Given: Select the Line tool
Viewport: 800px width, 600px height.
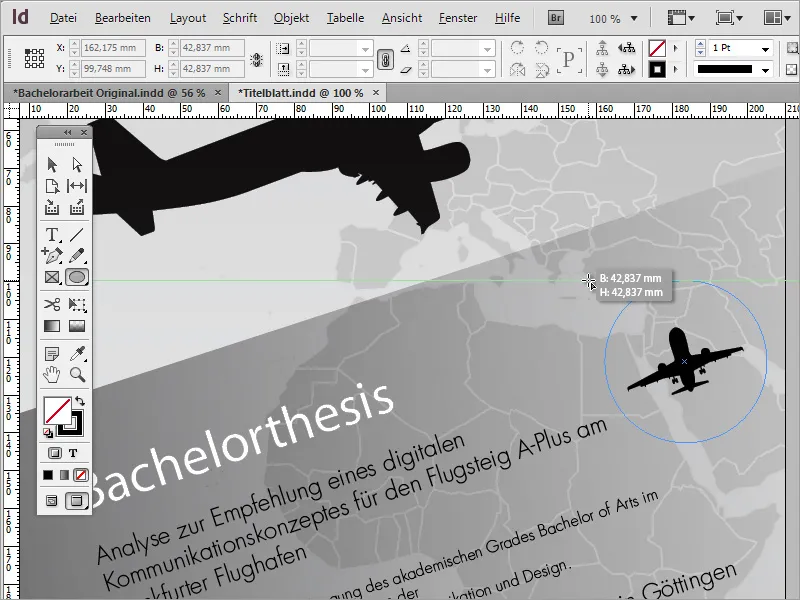Looking at the screenshot, I should [77, 235].
